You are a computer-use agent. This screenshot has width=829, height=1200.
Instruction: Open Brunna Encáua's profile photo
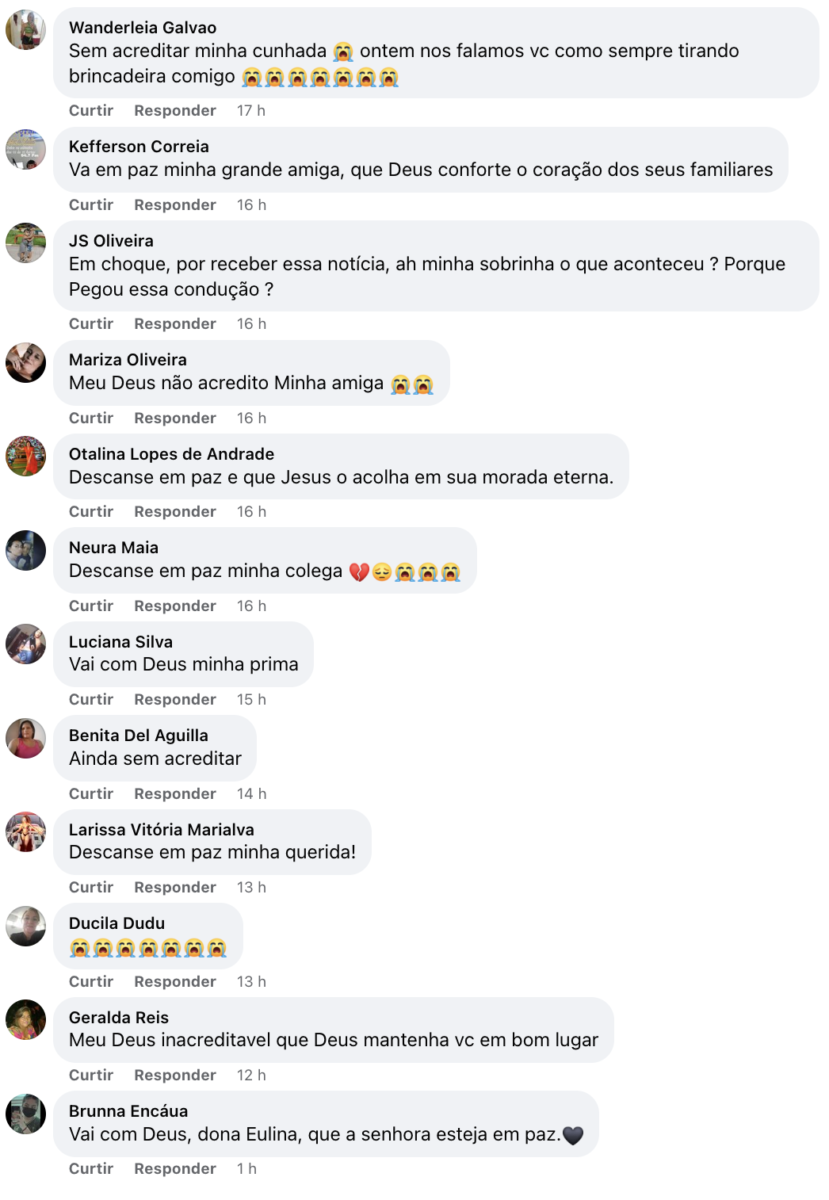click(26, 1113)
